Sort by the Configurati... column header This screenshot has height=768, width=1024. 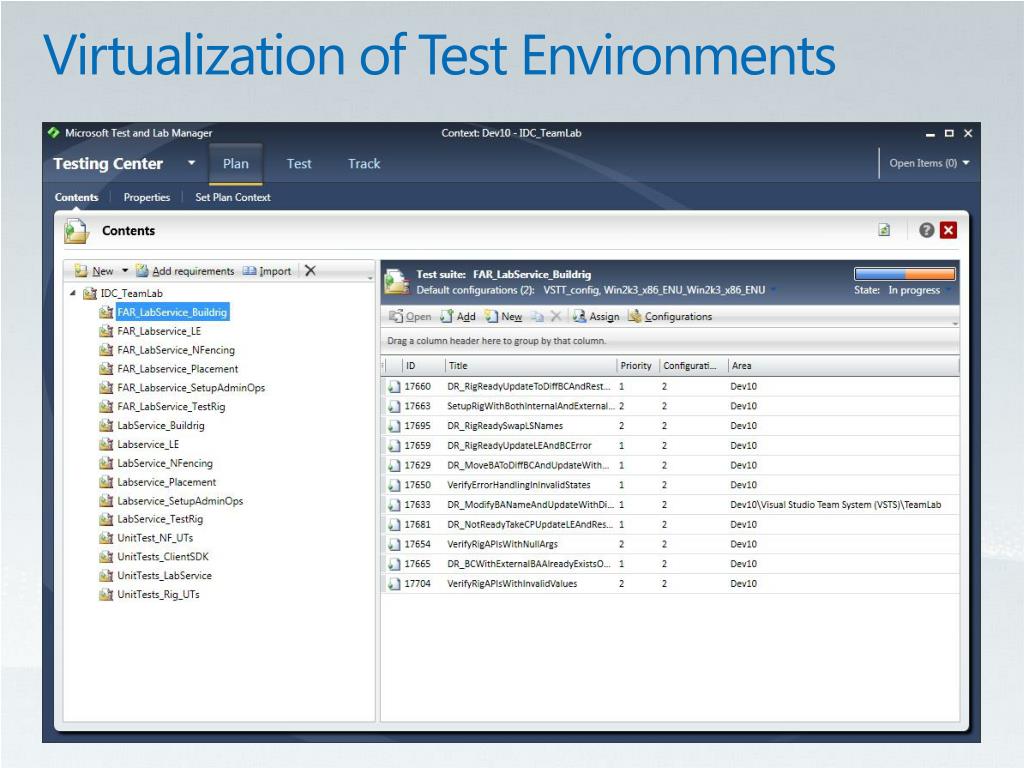click(x=694, y=366)
